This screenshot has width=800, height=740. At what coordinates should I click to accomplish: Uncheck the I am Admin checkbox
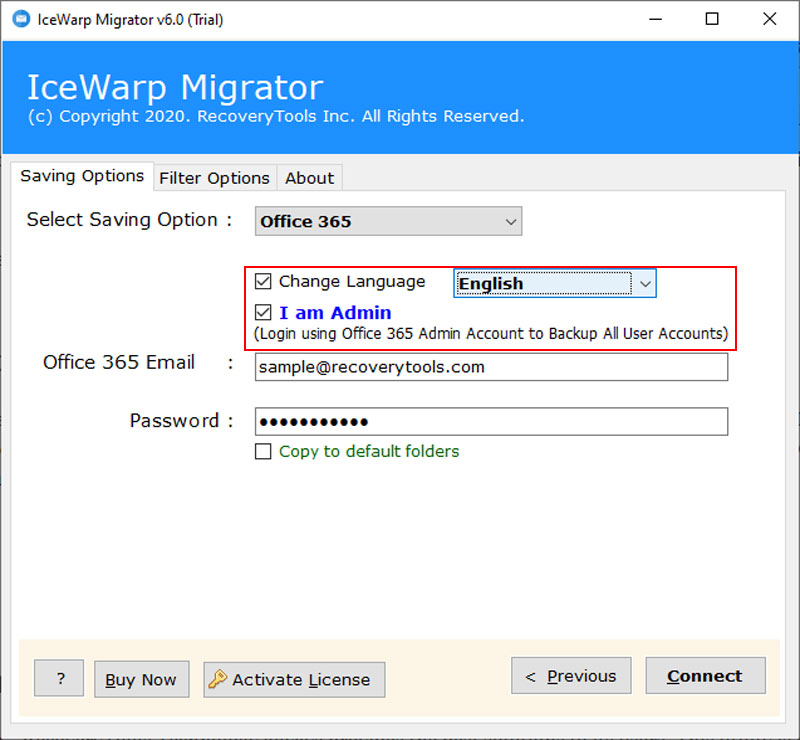[263, 312]
